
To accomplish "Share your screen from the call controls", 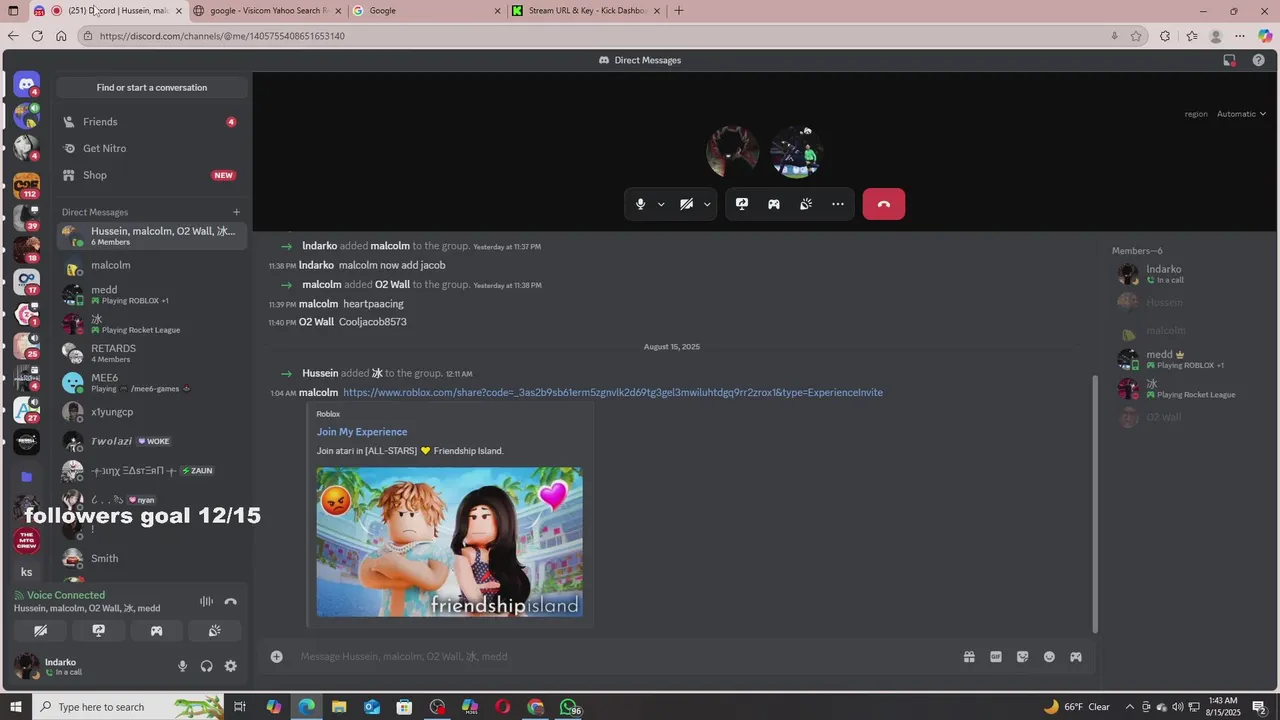I will click(742, 204).
